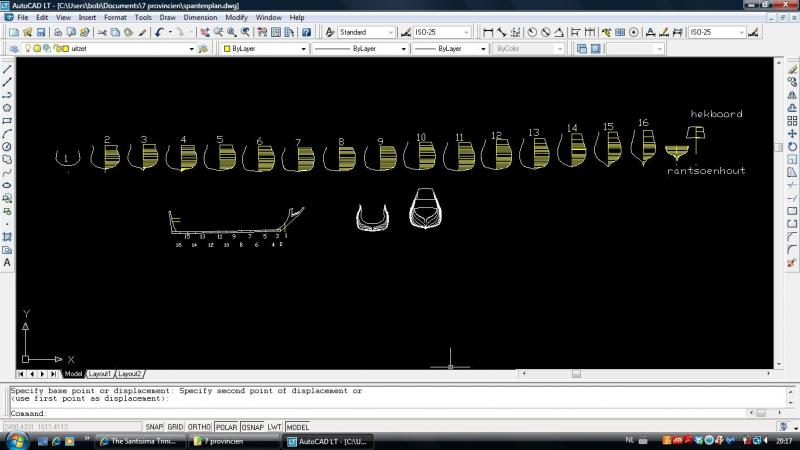Screen dimensions: 800x450
Task: Select the Rotate modify tool
Action: coord(792,147)
